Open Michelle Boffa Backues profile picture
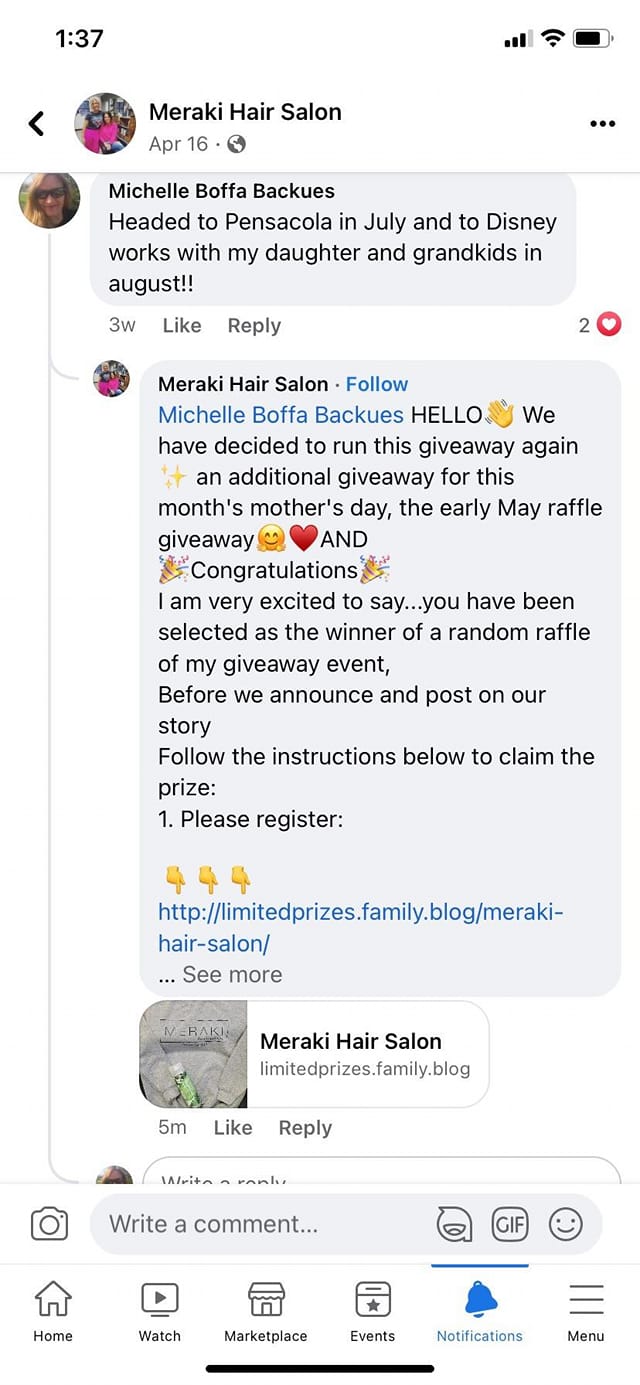Screen dimensions: 640x1385 click(x=49, y=198)
